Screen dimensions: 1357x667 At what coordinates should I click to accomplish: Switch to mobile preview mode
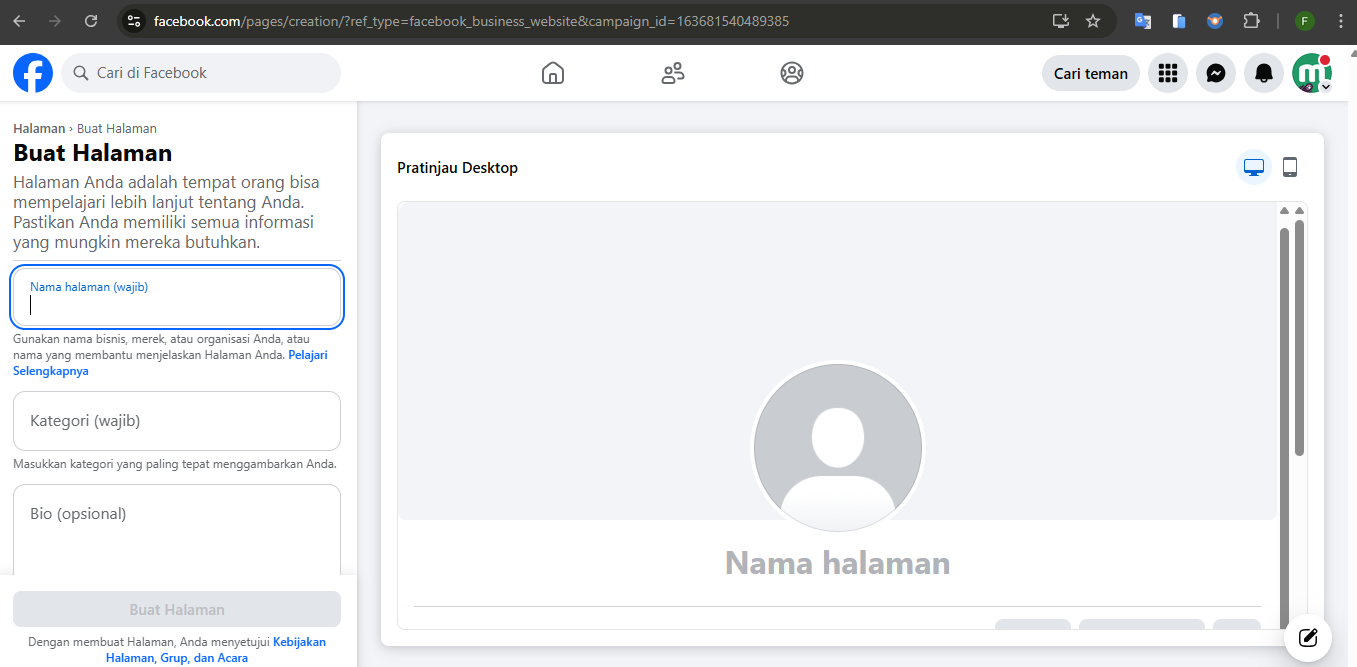click(1290, 168)
